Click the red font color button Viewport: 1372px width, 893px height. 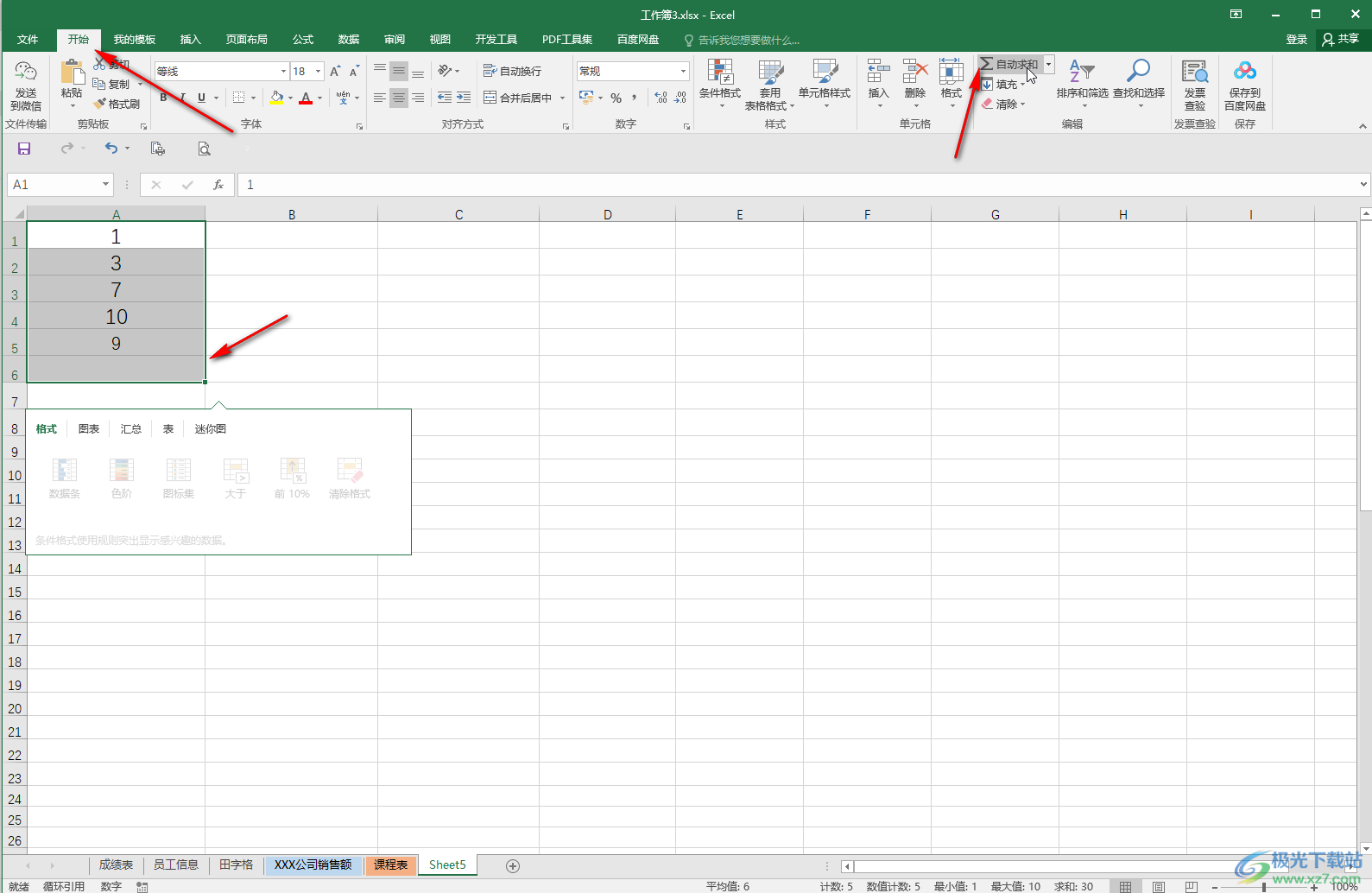point(305,98)
